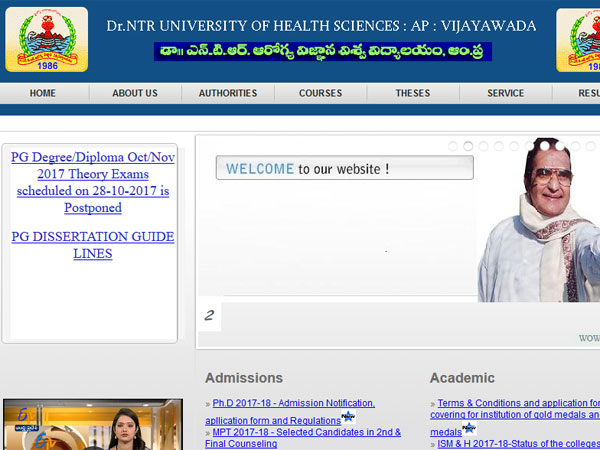Expand the COURSES navigation menu

[x=320, y=93]
